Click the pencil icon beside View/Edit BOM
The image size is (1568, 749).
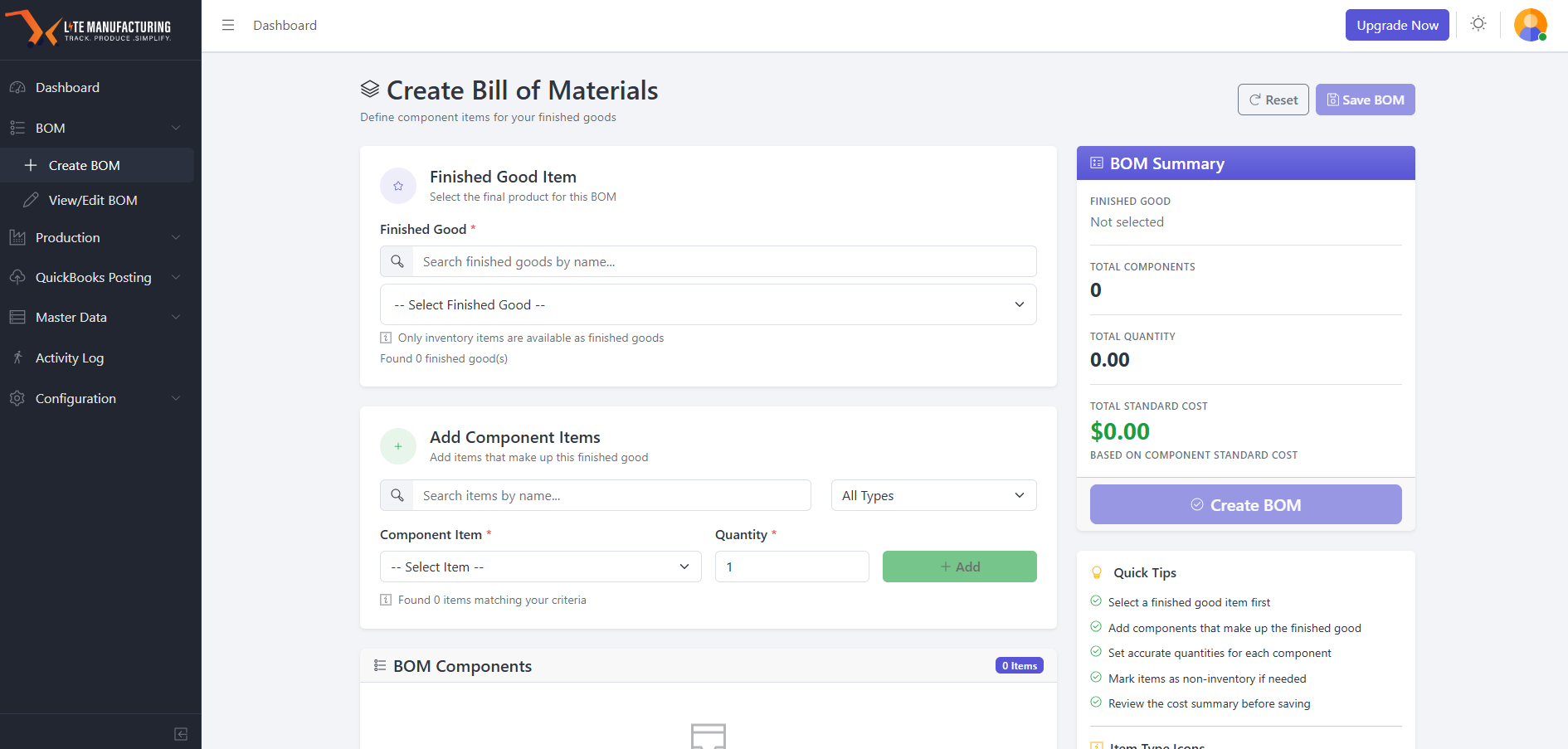click(31, 200)
